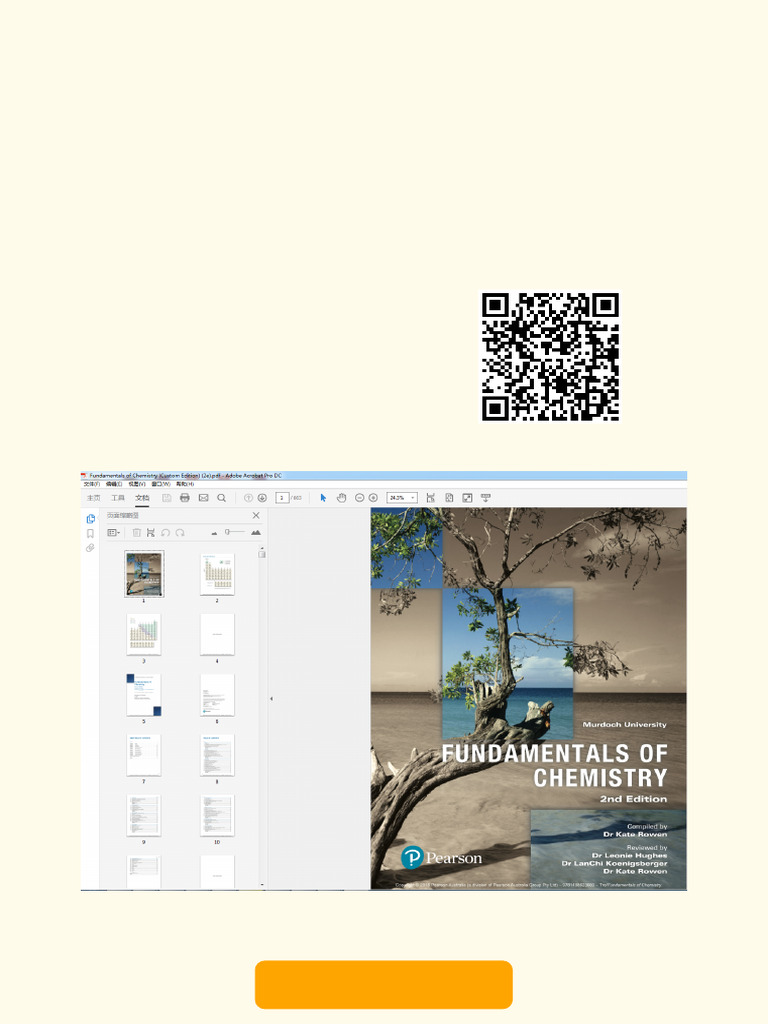
Task: Click the Print icon in toolbar
Action: click(185, 498)
